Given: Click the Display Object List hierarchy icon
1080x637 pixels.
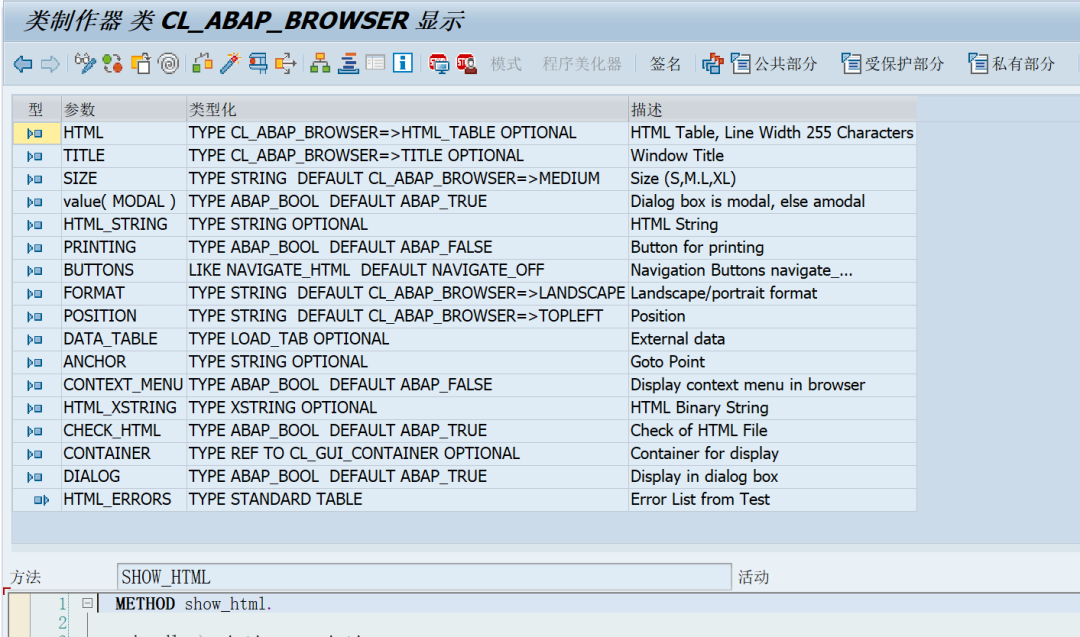Looking at the screenshot, I should (320, 64).
